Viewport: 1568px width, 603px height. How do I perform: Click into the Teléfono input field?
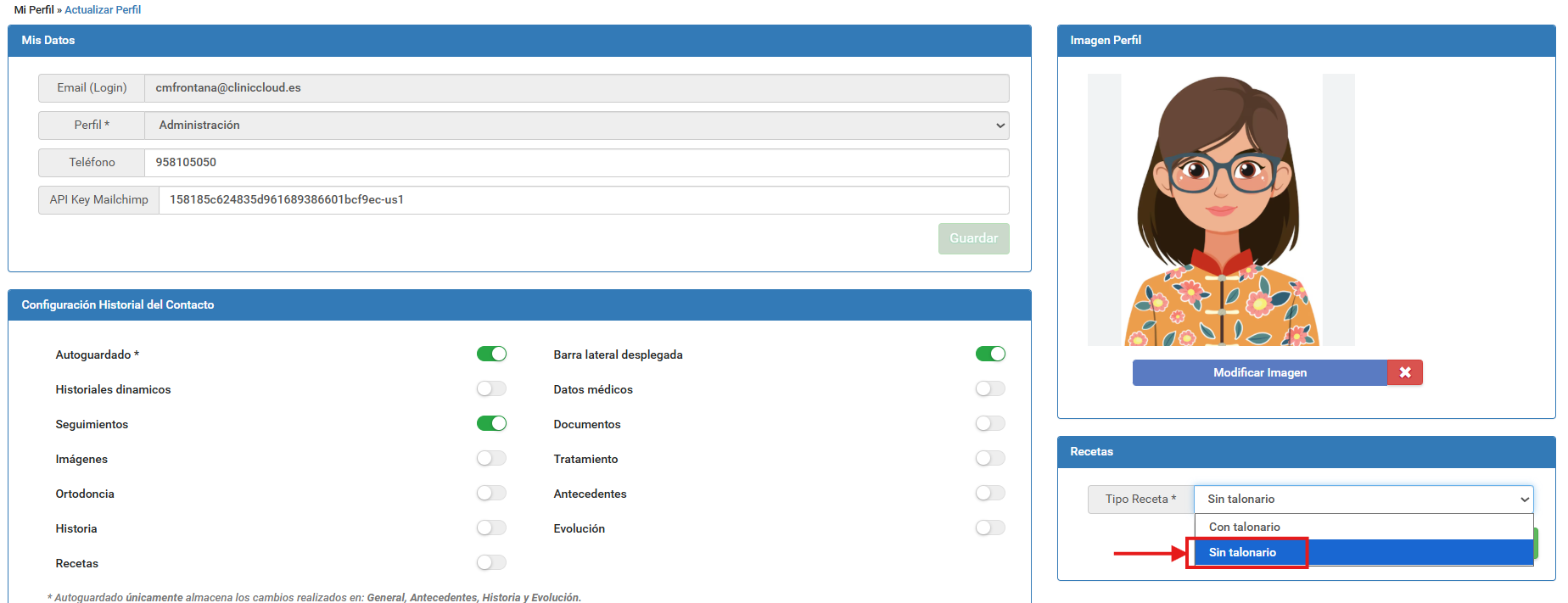576,163
